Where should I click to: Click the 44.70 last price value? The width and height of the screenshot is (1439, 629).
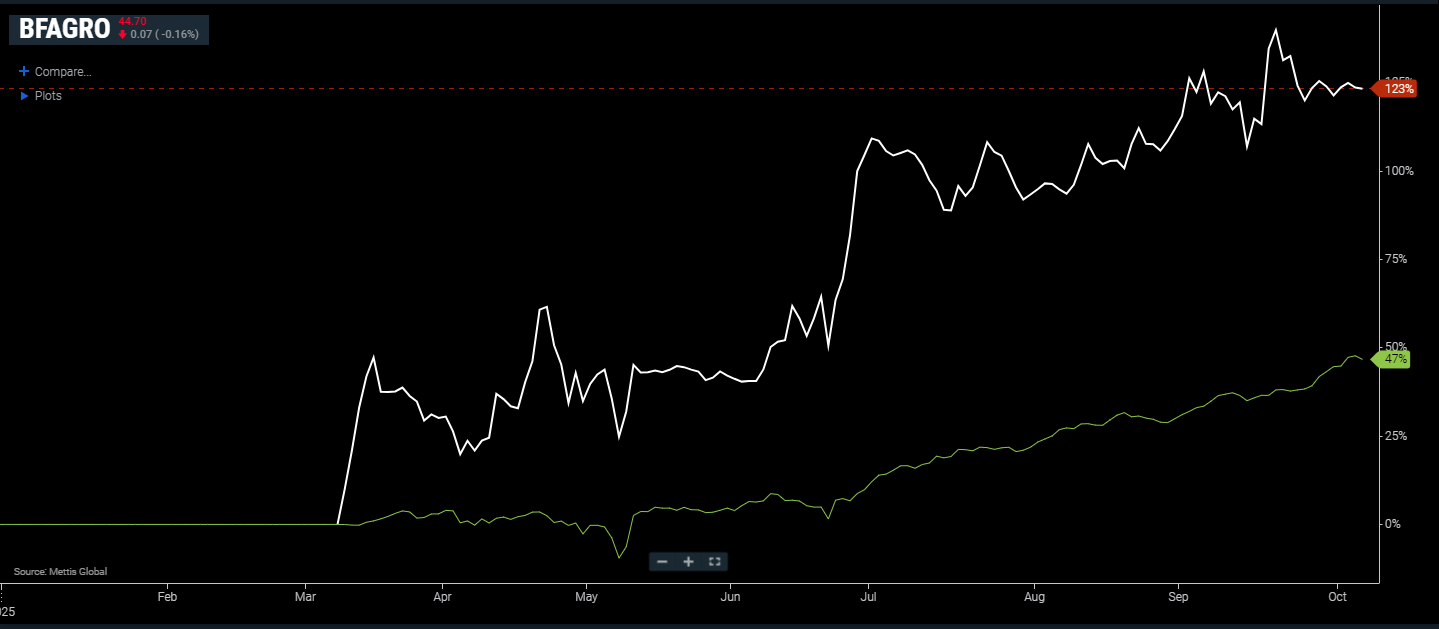[132, 21]
